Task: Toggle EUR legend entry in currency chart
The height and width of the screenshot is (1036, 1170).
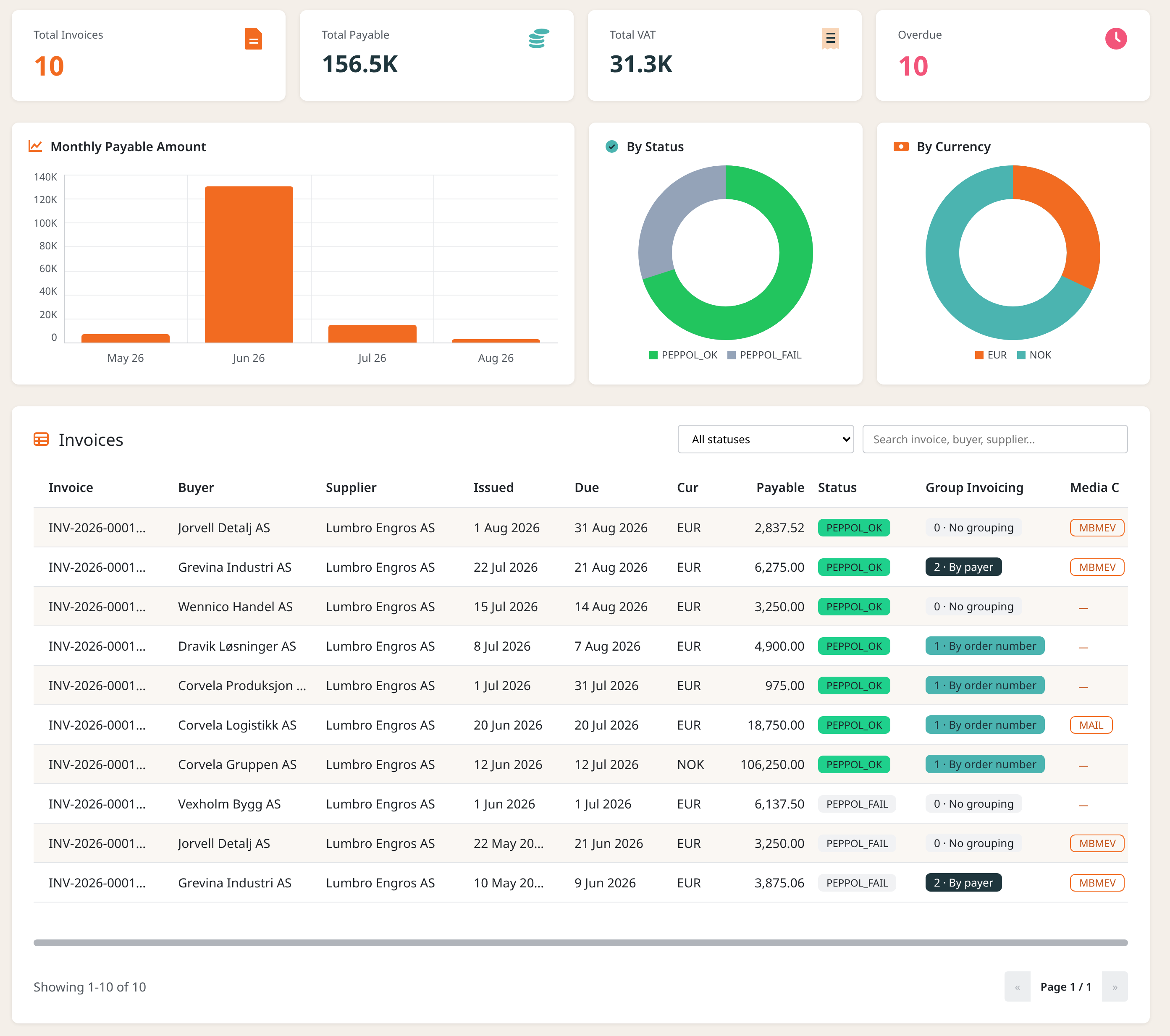Action: pos(990,355)
